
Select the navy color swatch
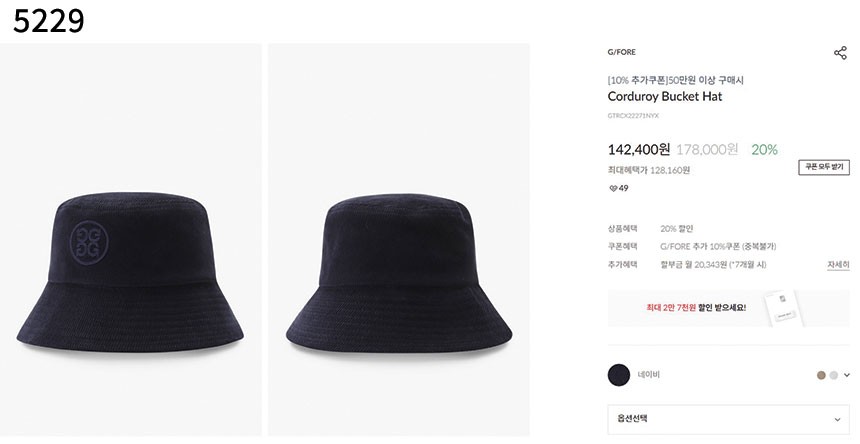(x=620, y=375)
